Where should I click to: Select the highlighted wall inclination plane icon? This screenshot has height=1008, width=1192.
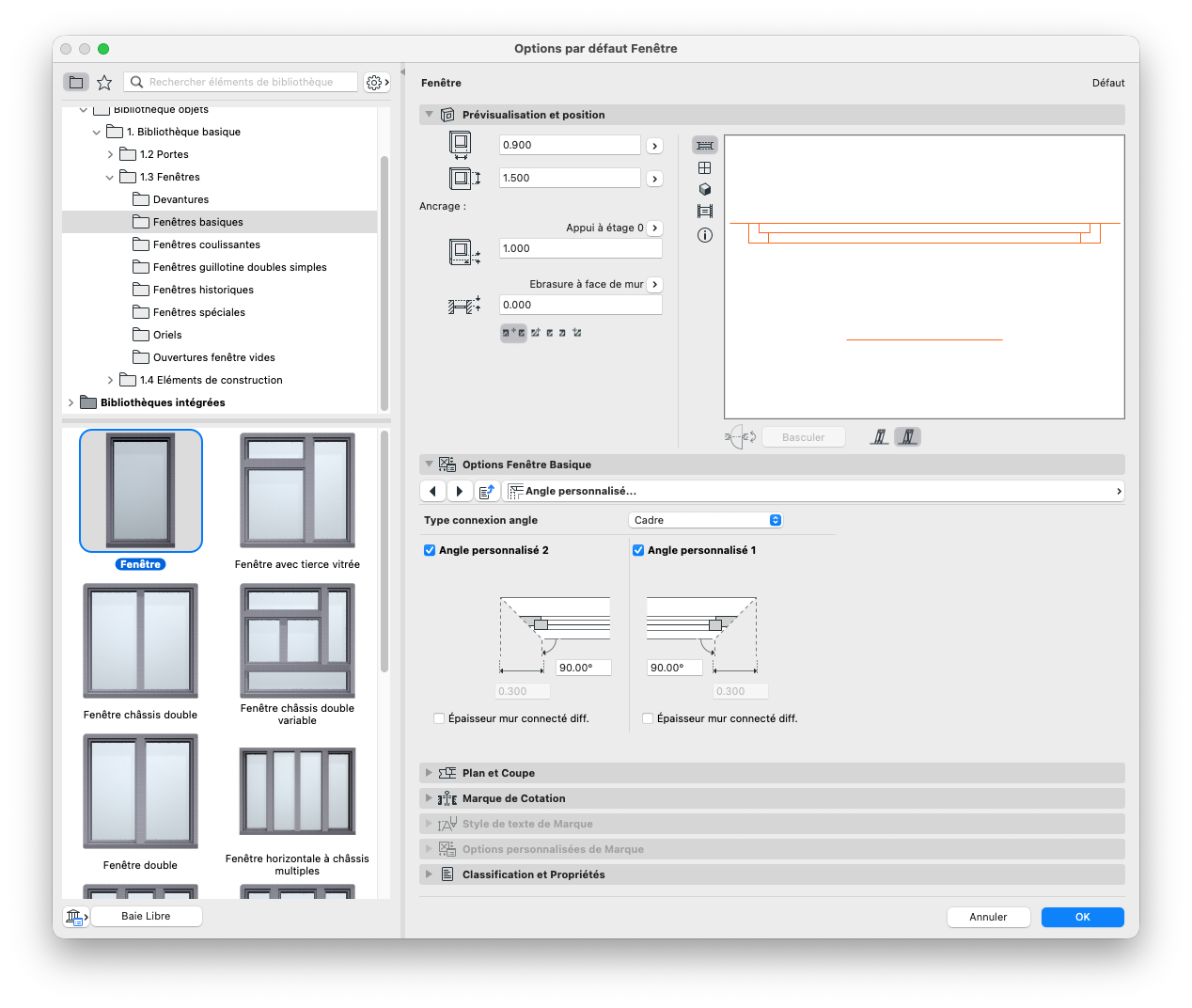[908, 437]
